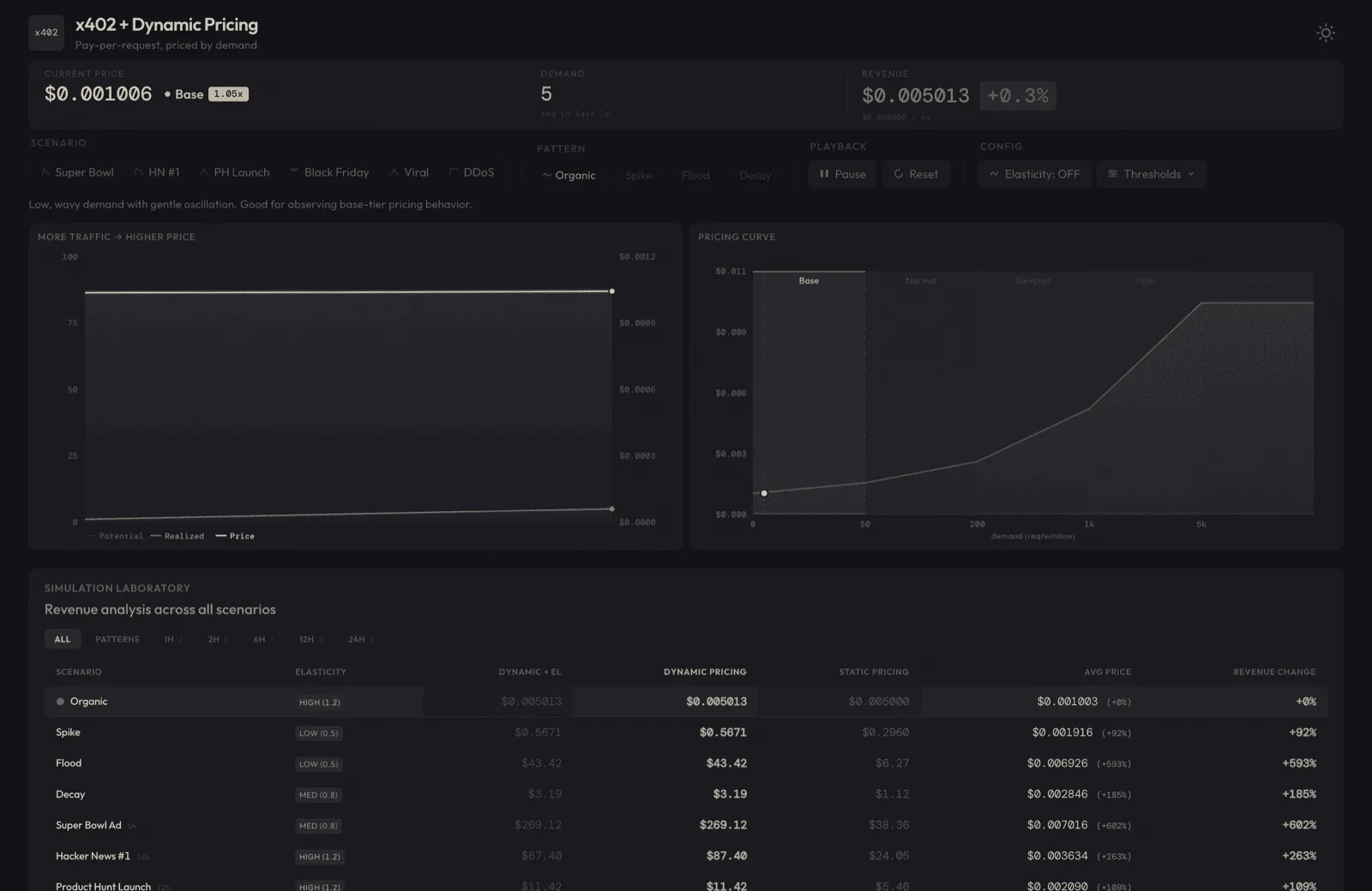Pause the simulation playback
Screen dimensions: 1372x891
842,174
